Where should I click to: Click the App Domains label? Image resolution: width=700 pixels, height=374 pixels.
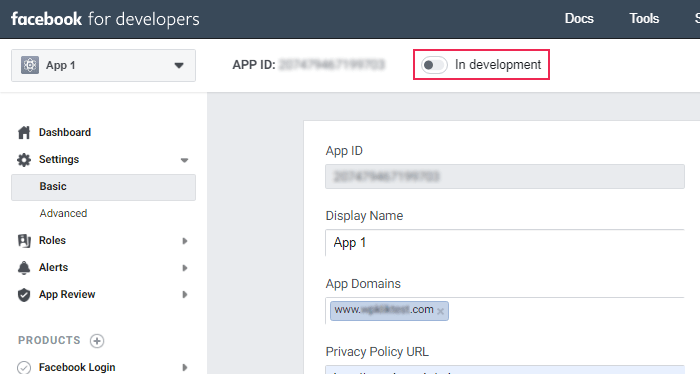click(363, 284)
